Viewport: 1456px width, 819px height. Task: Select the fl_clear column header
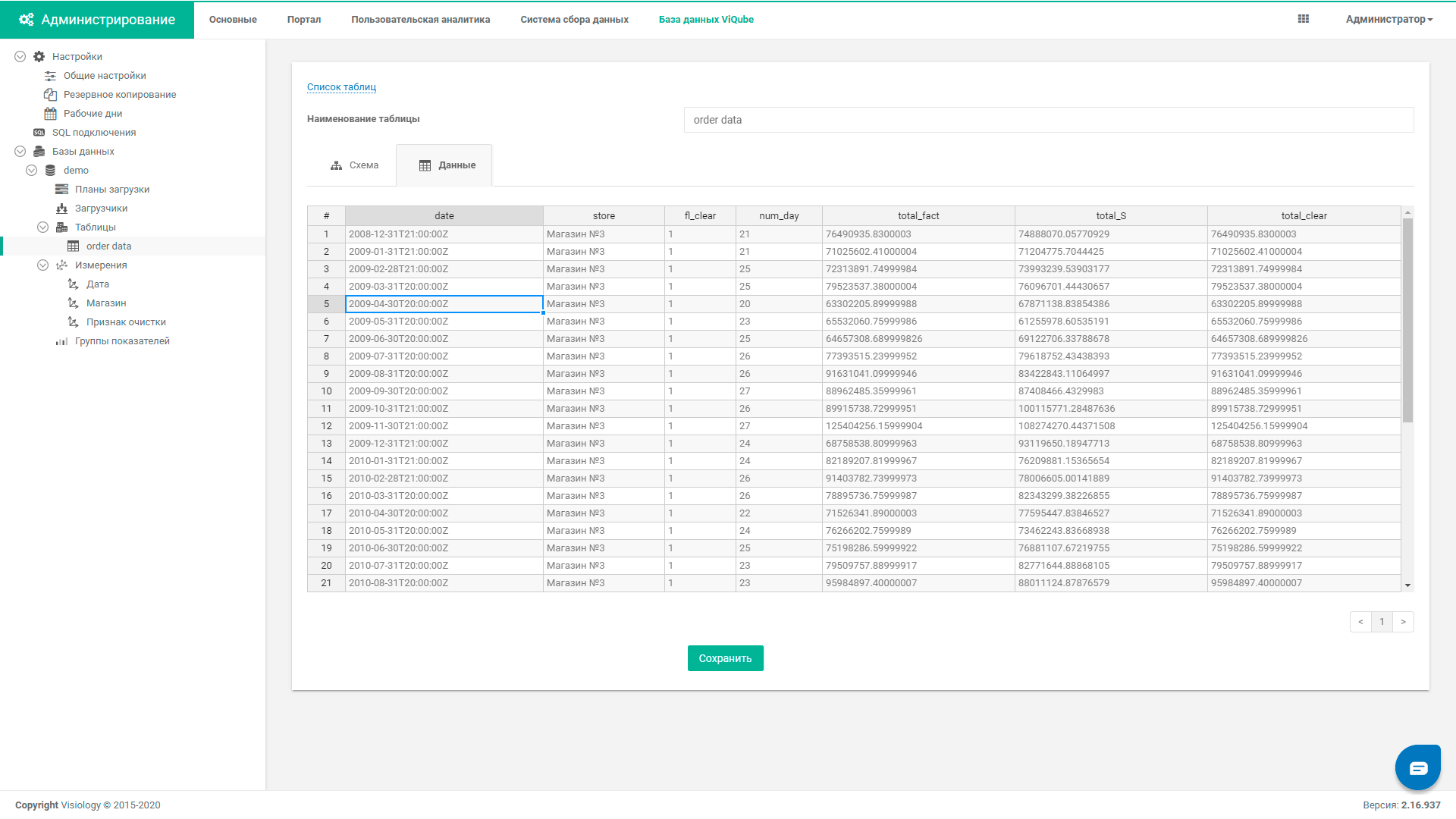[x=700, y=216]
